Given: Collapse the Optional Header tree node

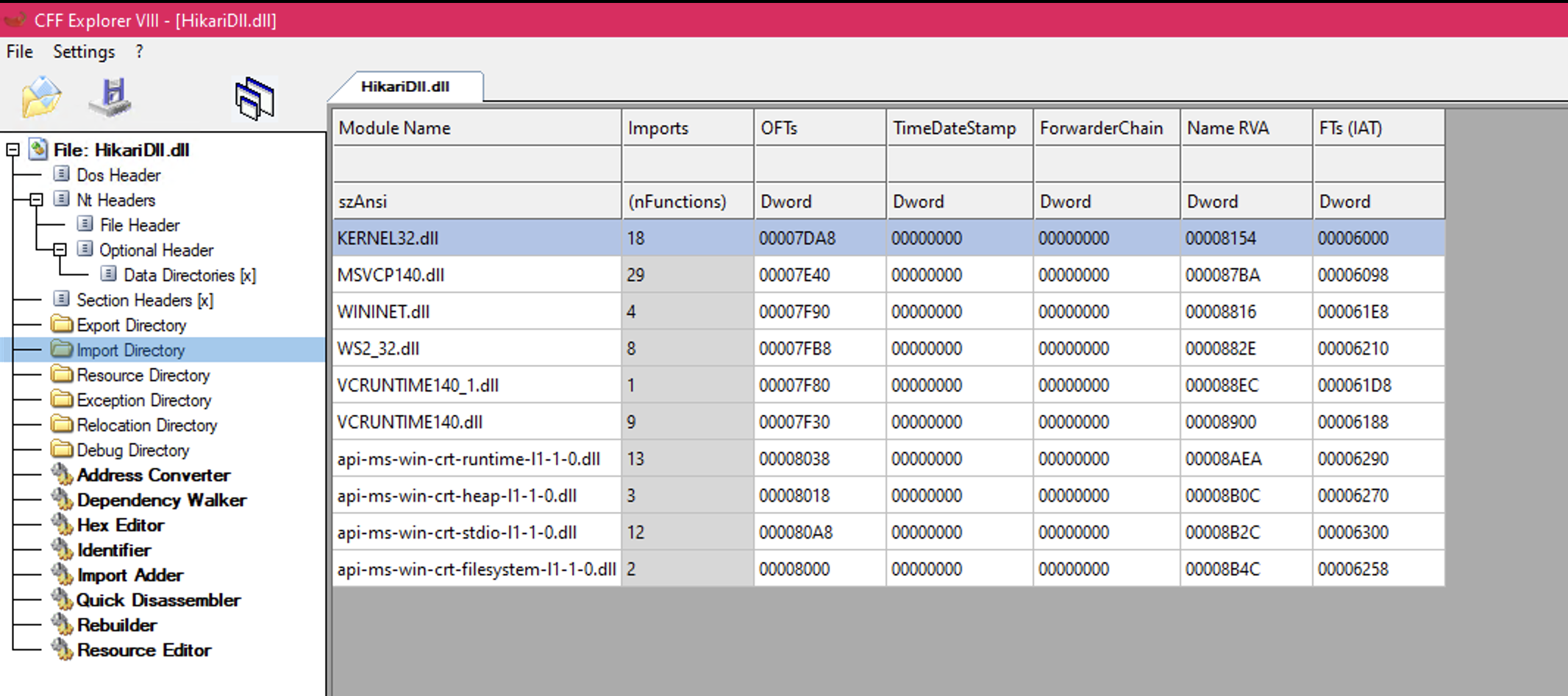Looking at the screenshot, I should point(60,250).
